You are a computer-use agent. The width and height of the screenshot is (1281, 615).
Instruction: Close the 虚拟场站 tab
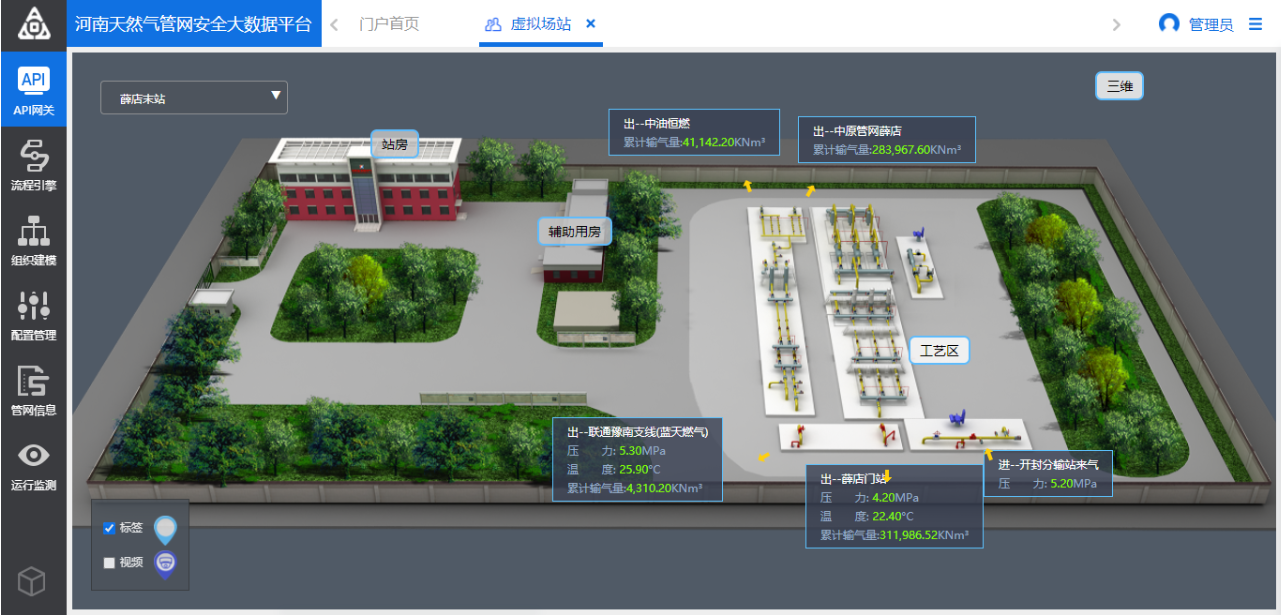[x=591, y=24]
